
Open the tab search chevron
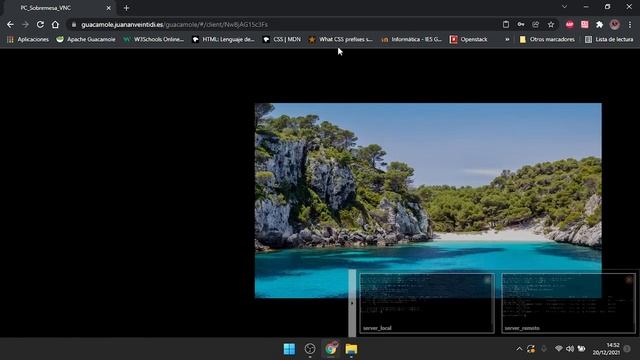coord(564,7)
